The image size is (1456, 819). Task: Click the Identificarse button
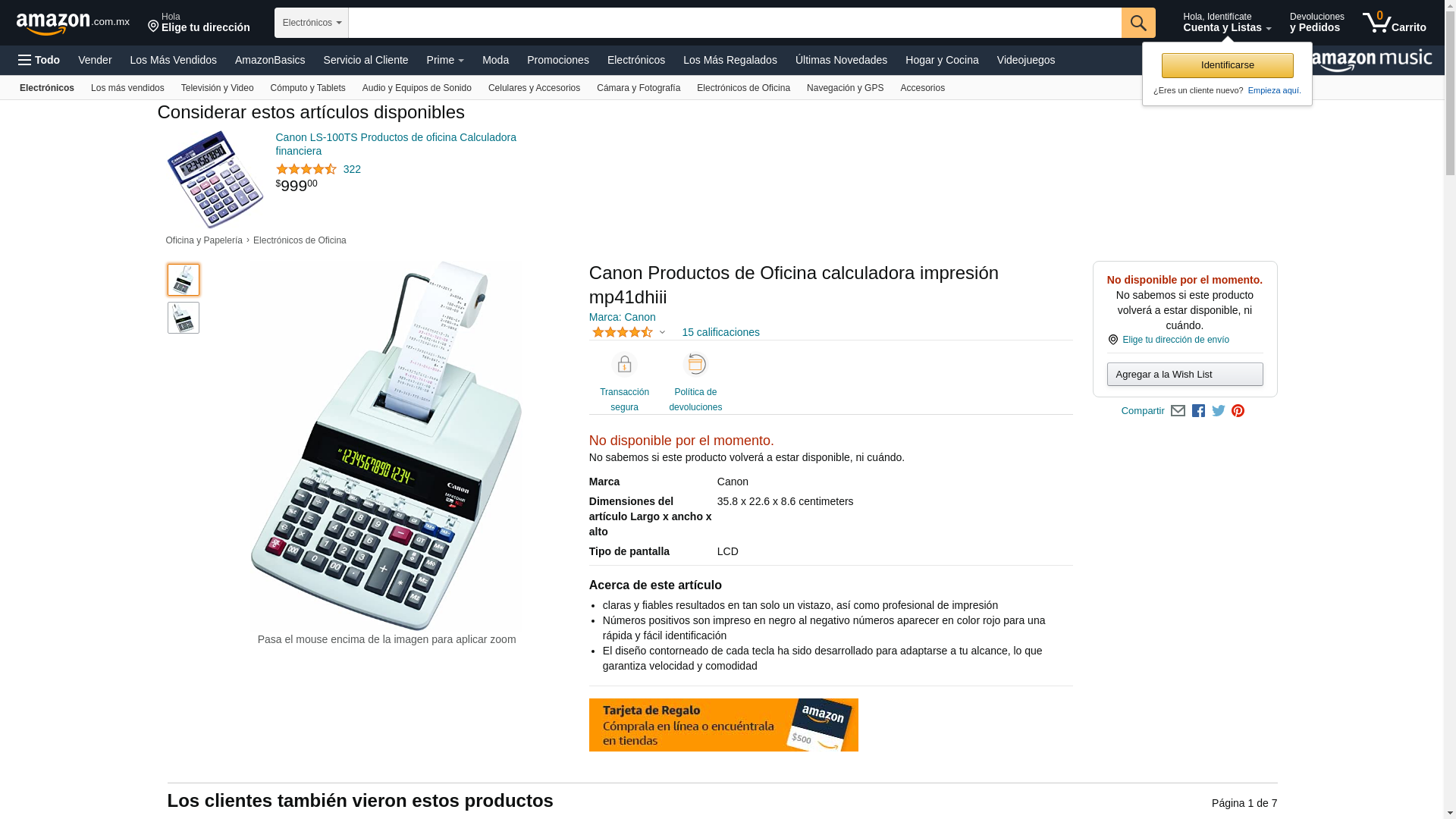click(1227, 65)
